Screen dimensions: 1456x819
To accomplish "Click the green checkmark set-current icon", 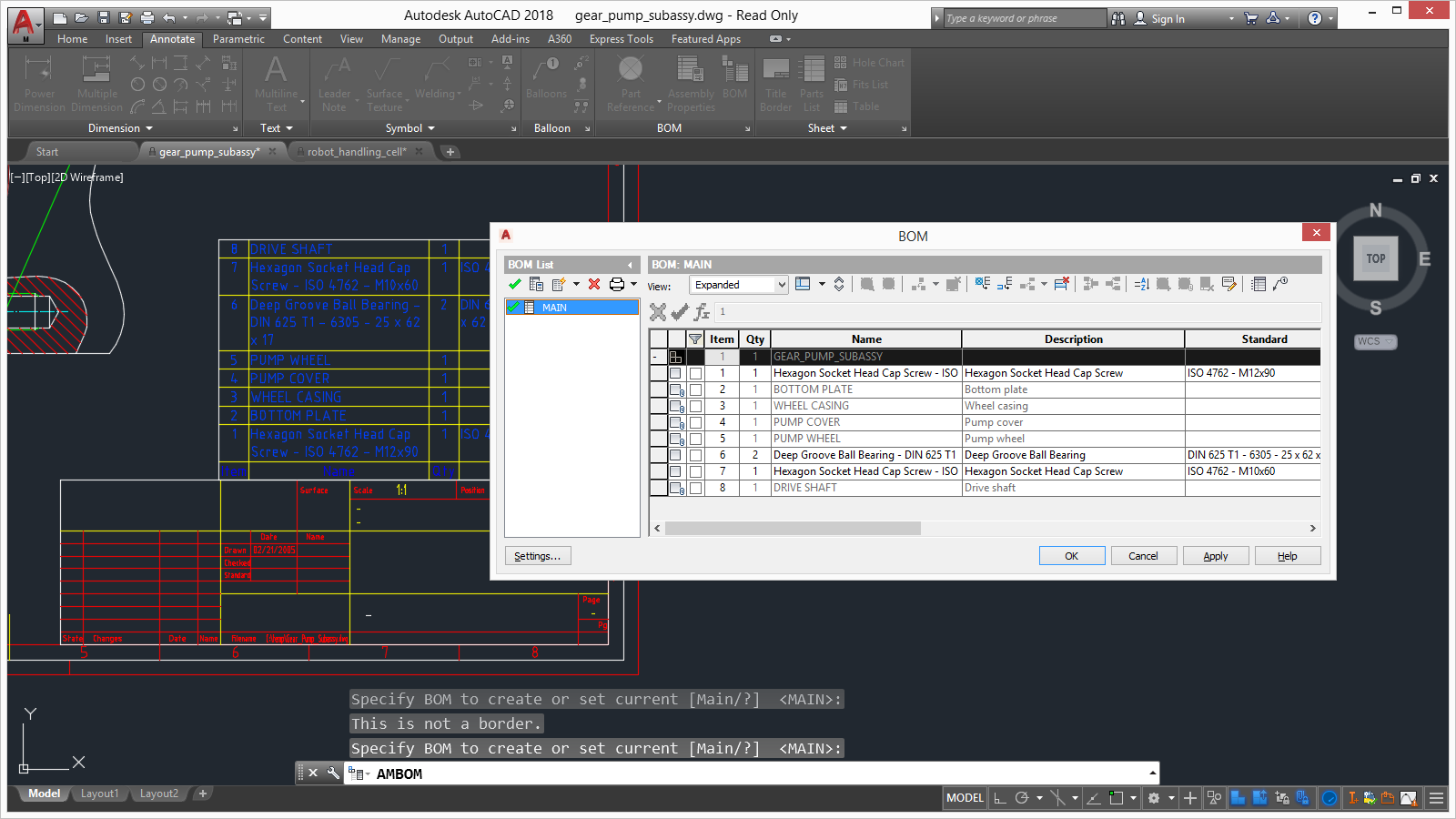I will pos(515,285).
